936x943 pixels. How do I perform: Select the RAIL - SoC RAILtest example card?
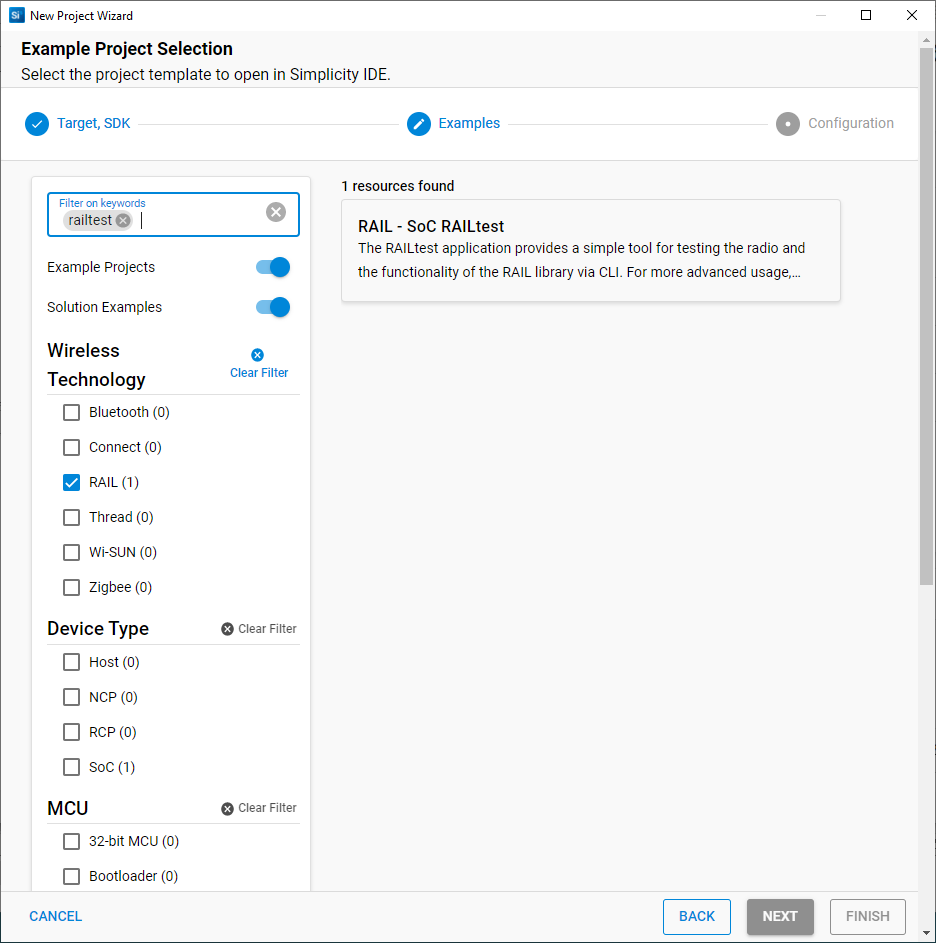pos(590,250)
